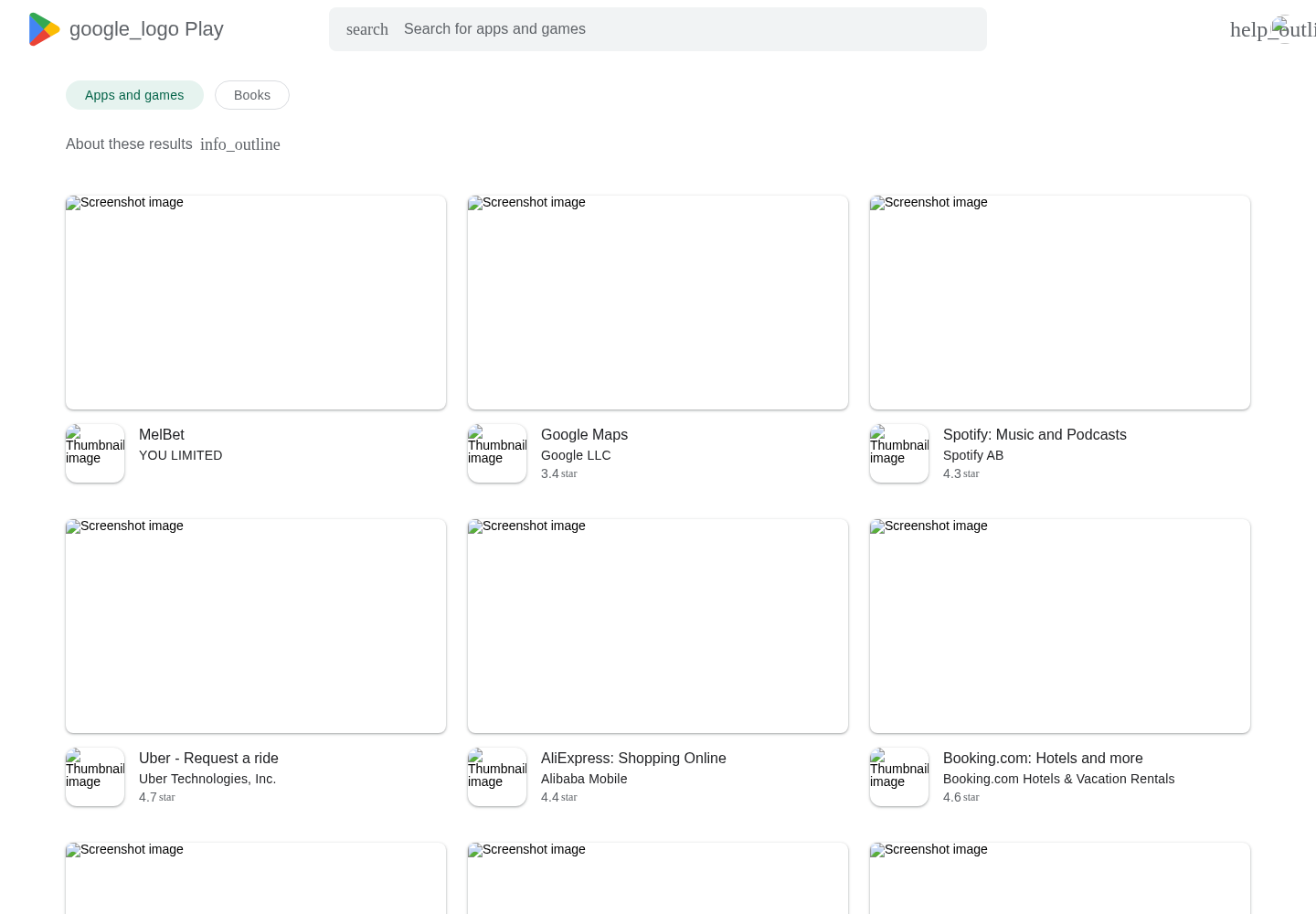Viewport: 1316px width, 914px height.
Task: Click the 4.7 star rating
Action: click(x=157, y=797)
